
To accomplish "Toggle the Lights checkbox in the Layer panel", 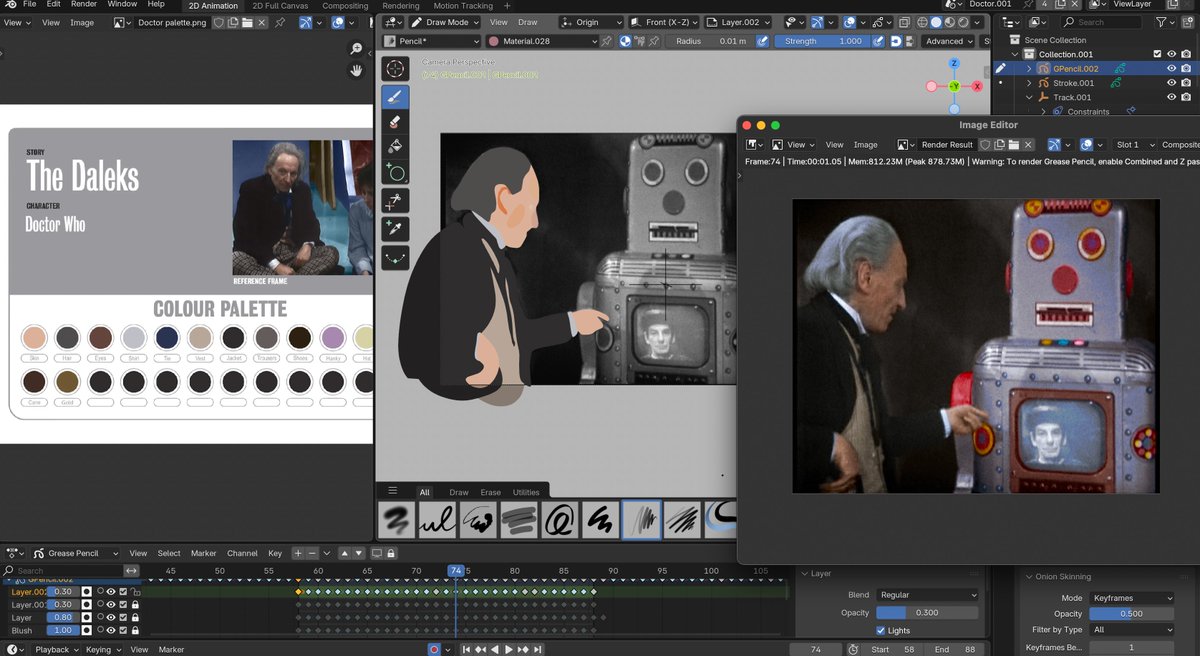I will pyautogui.click(x=880, y=631).
